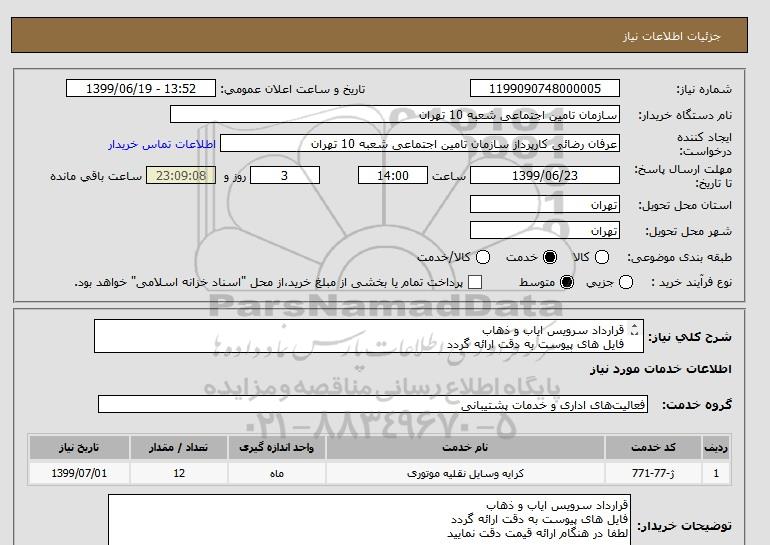The width and height of the screenshot is (770, 545).
Task: Click the گروه خدمت field
Action: pyautogui.click(x=373, y=404)
